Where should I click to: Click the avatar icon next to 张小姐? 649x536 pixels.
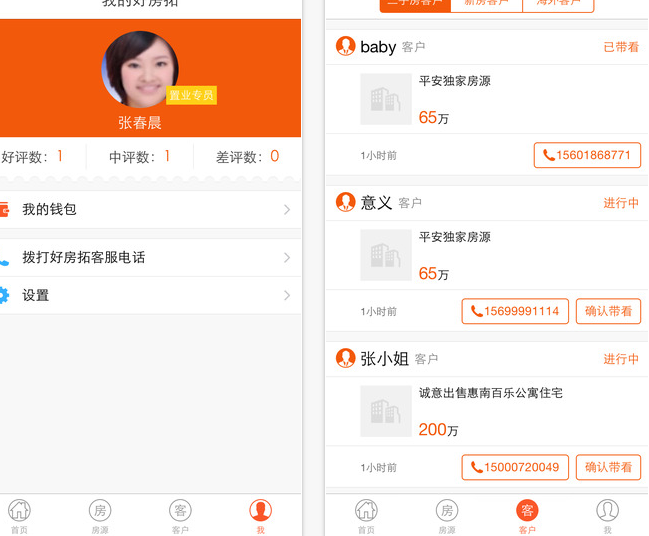point(346,358)
